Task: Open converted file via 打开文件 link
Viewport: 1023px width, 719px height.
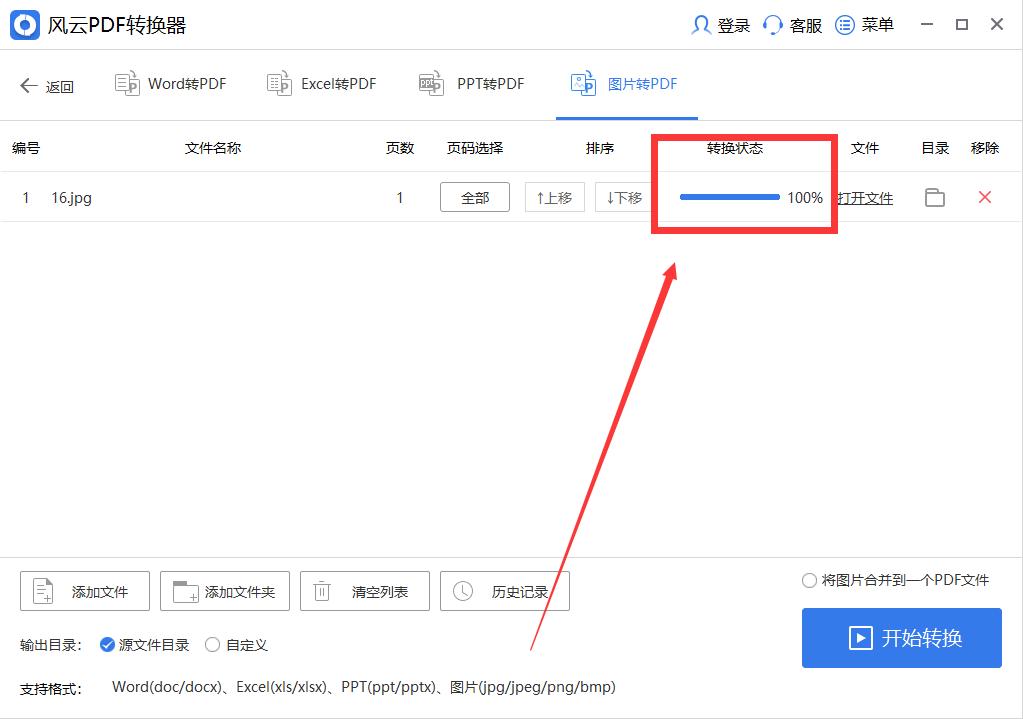Action: (864, 197)
